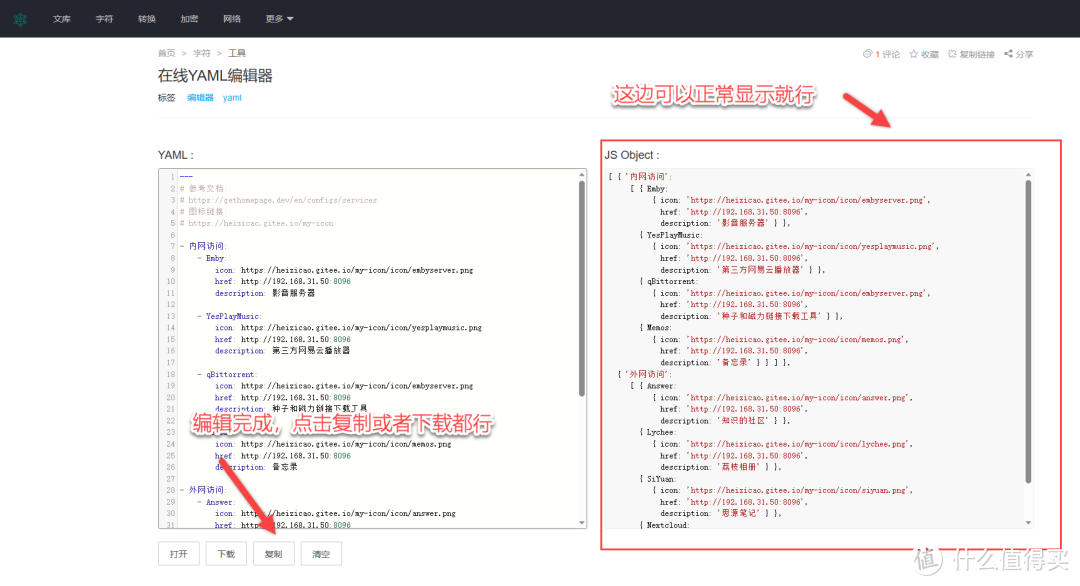Click the JS Object panel scrollbar
1080x586 pixels.
(x=1028, y=330)
